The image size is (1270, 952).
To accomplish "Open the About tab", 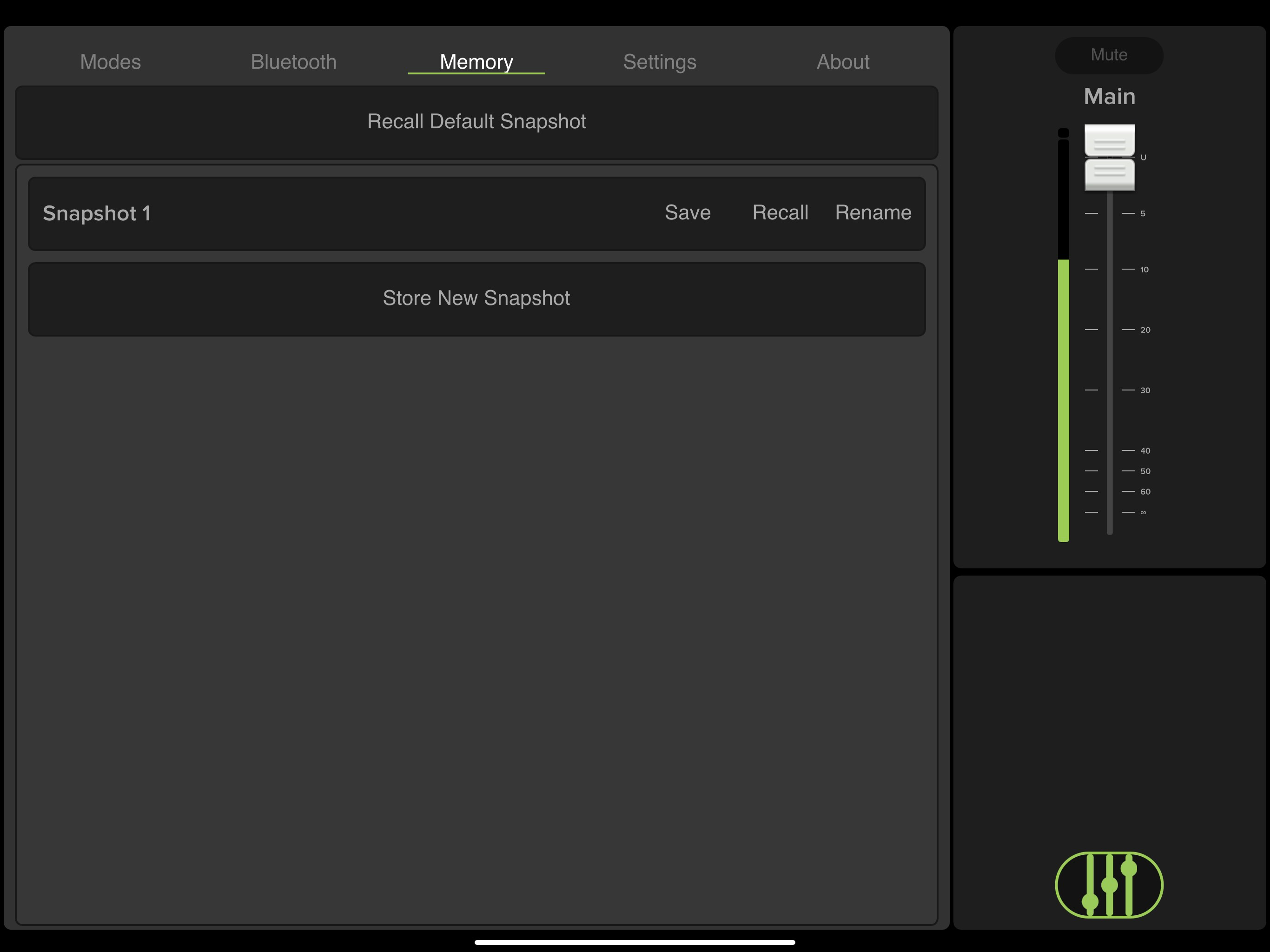I will 843,61.
